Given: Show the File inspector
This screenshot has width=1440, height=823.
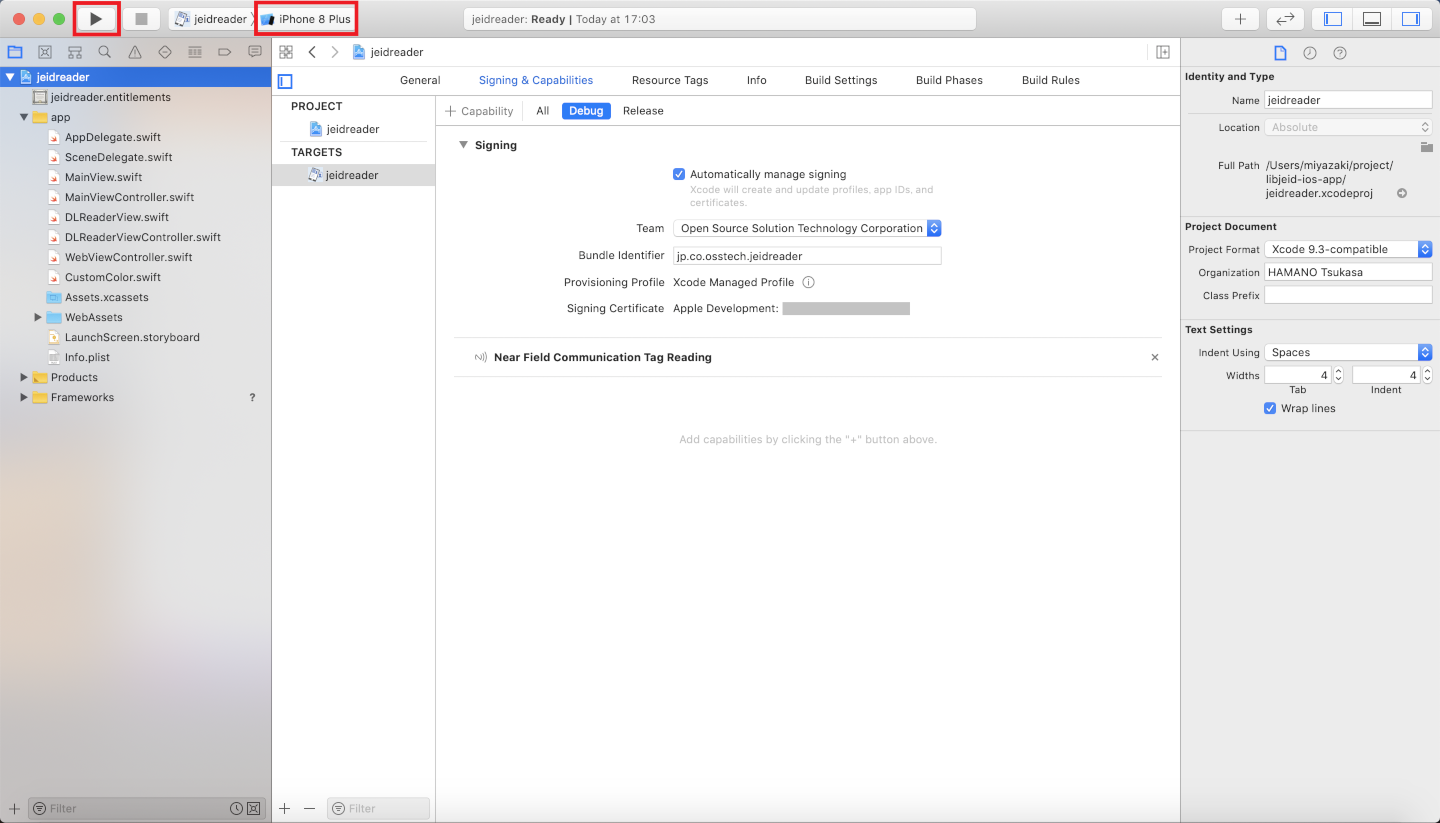Looking at the screenshot, I should (1280, 53).
